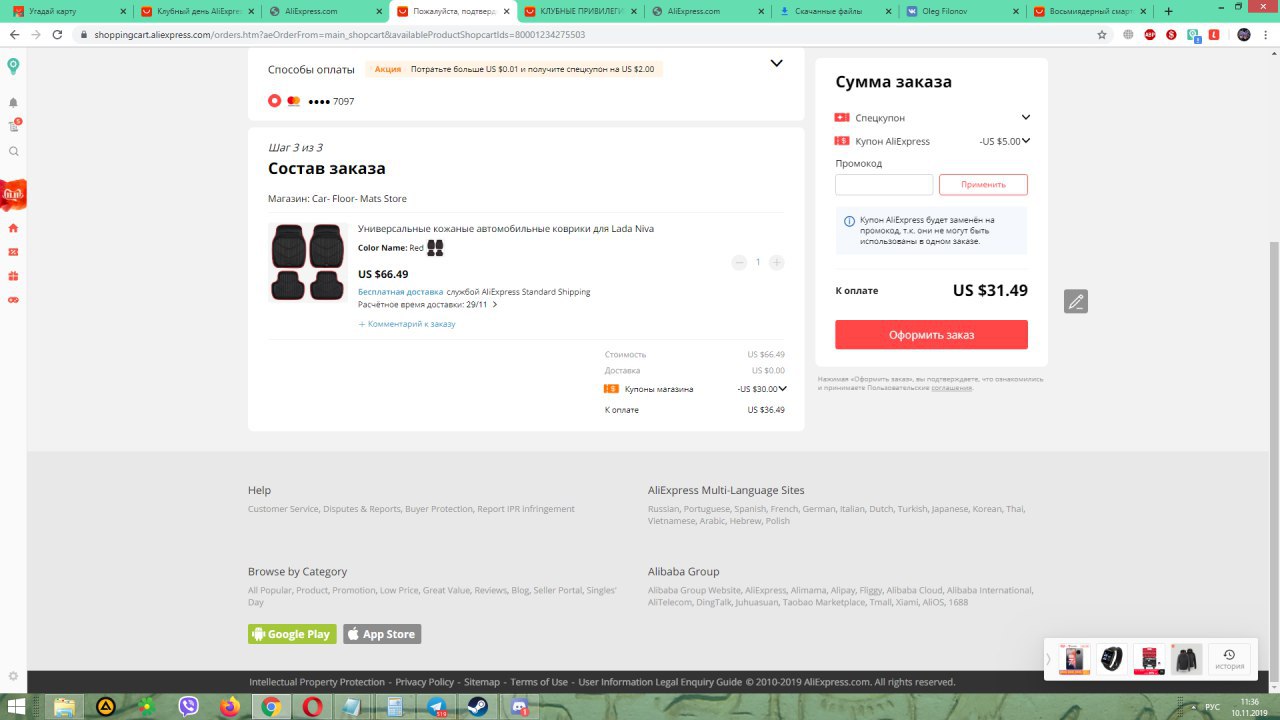Open the Privacy Policy footer link
1280x720 pixels.
click(424, 682)
